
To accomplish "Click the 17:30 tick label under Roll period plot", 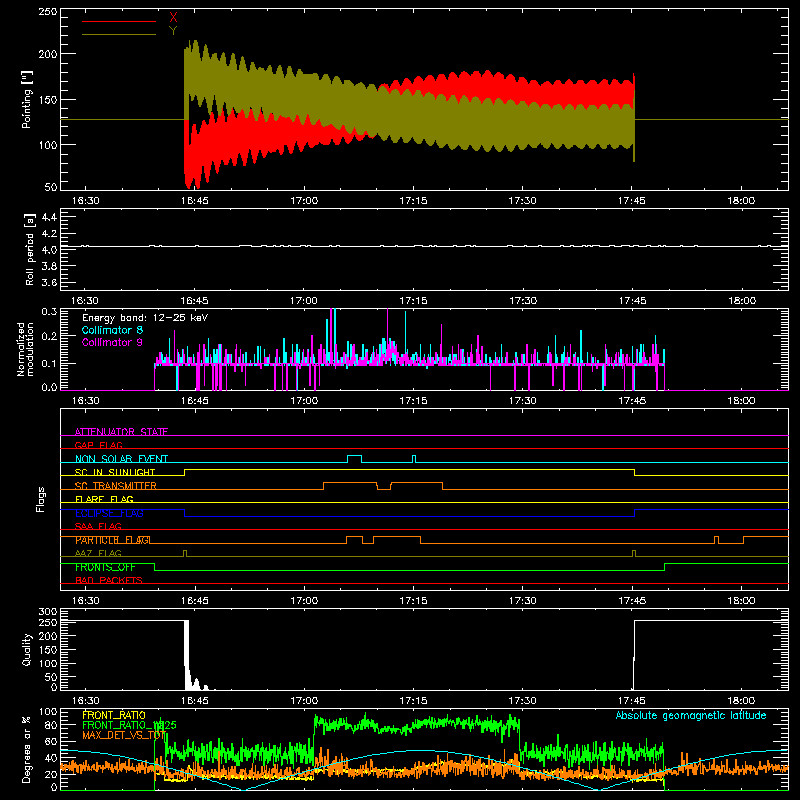I will (523, 301).
